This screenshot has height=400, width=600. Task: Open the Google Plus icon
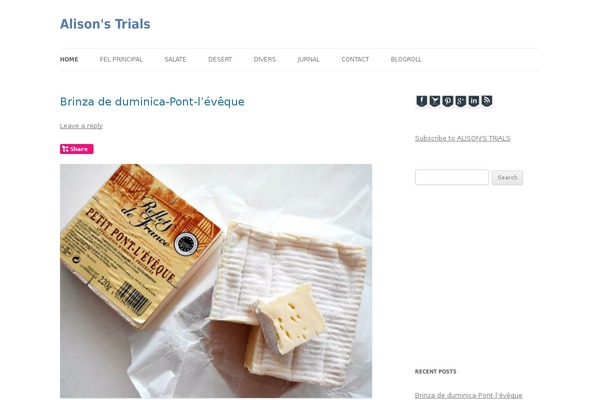(x=460, y=101)
